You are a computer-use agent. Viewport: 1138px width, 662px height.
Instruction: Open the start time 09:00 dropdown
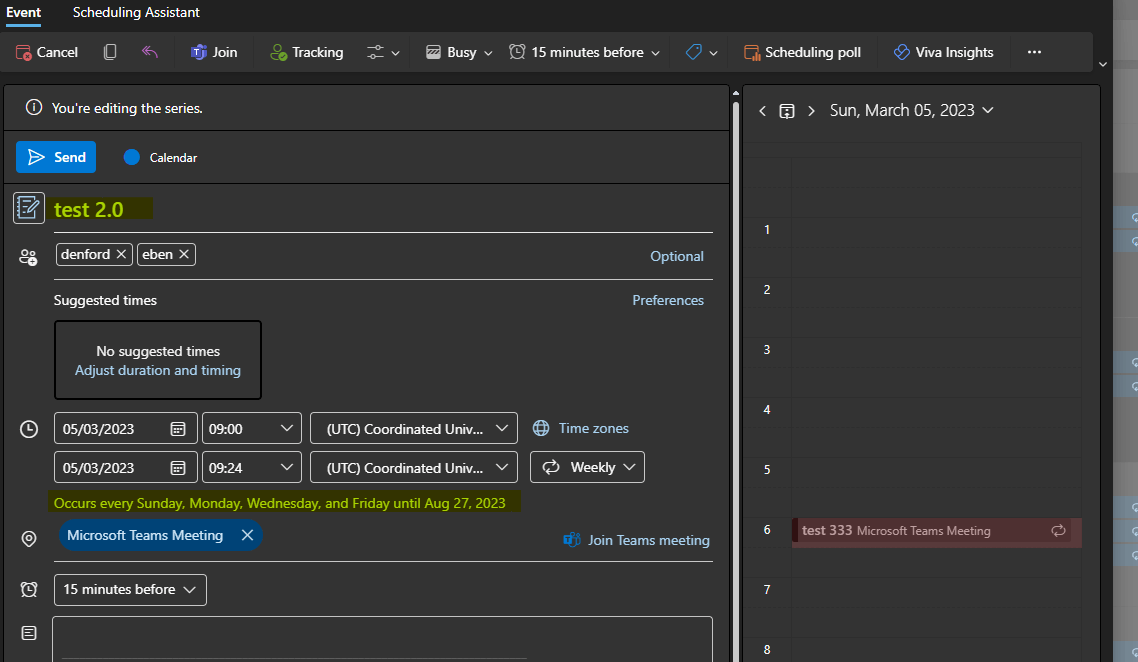tap(251, 428)
